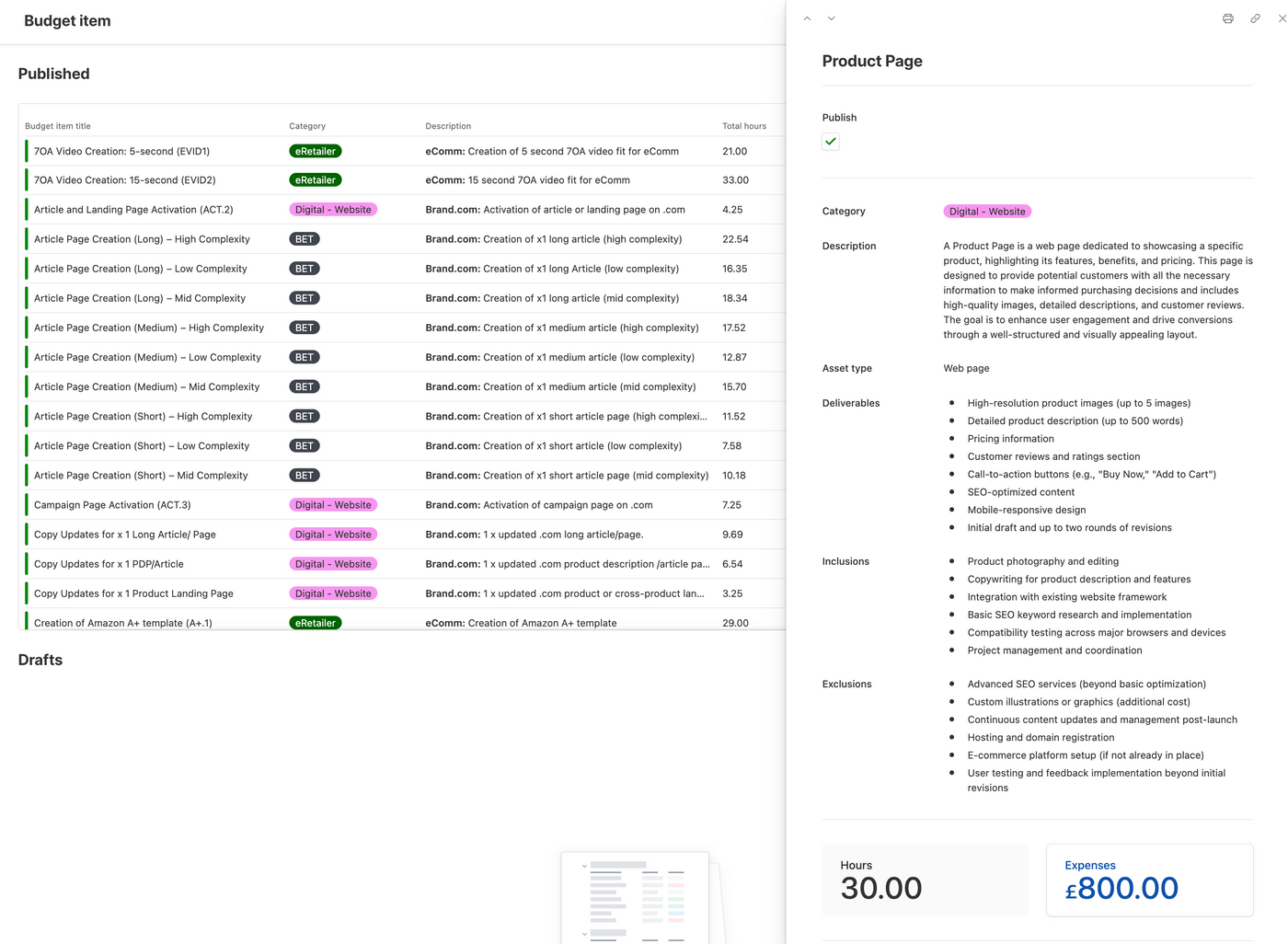The height and width of the screenshot is (944, 1288).
Task: Click the BET badge on Article Page Creation (Long)
Action: pos(304,238)
